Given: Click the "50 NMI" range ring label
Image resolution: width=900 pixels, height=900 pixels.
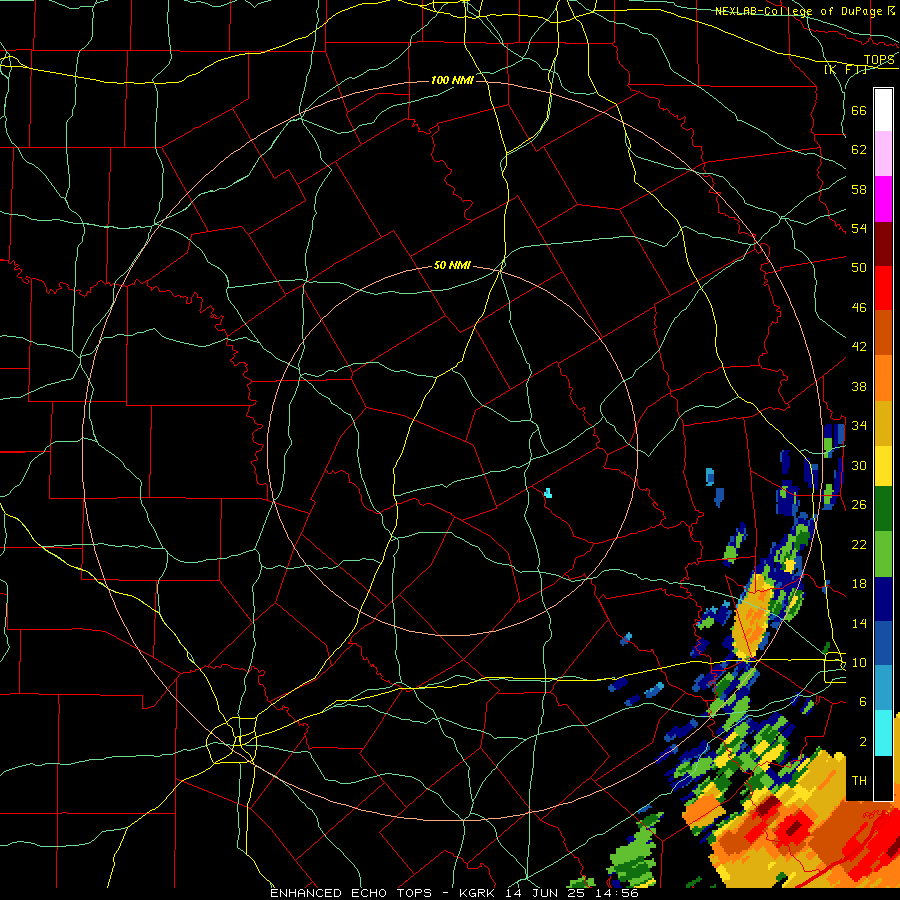Looking at the screenshot, I should click(452, 265).
